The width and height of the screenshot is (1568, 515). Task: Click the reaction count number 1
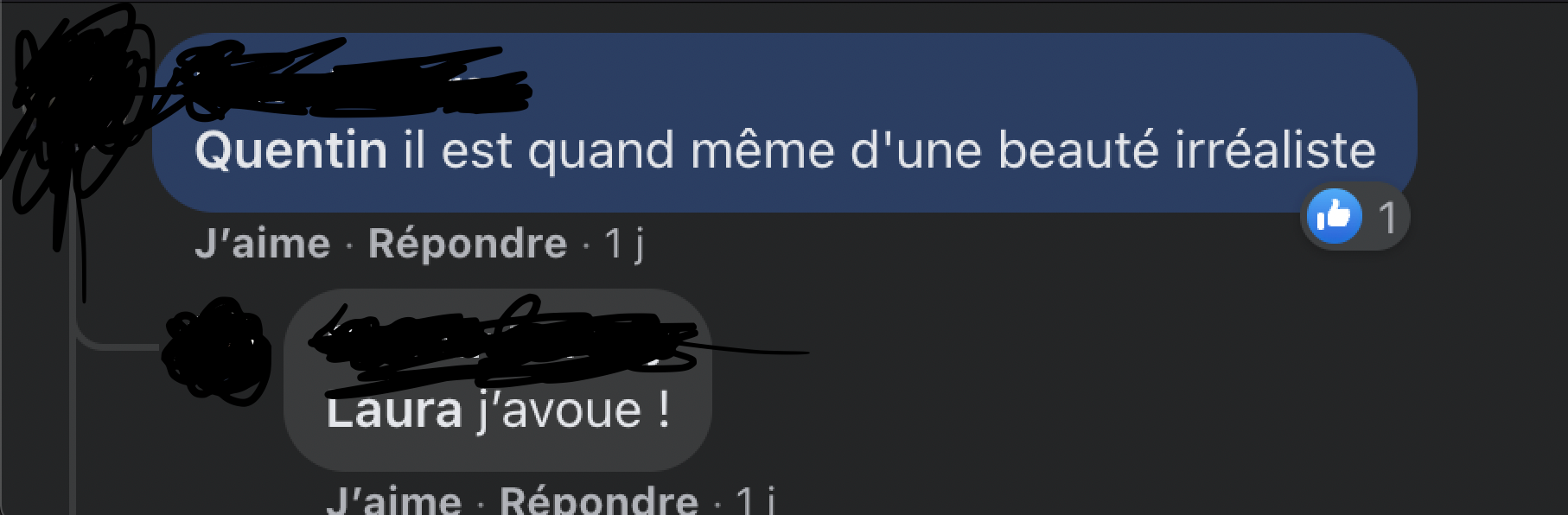point(1387,218)
